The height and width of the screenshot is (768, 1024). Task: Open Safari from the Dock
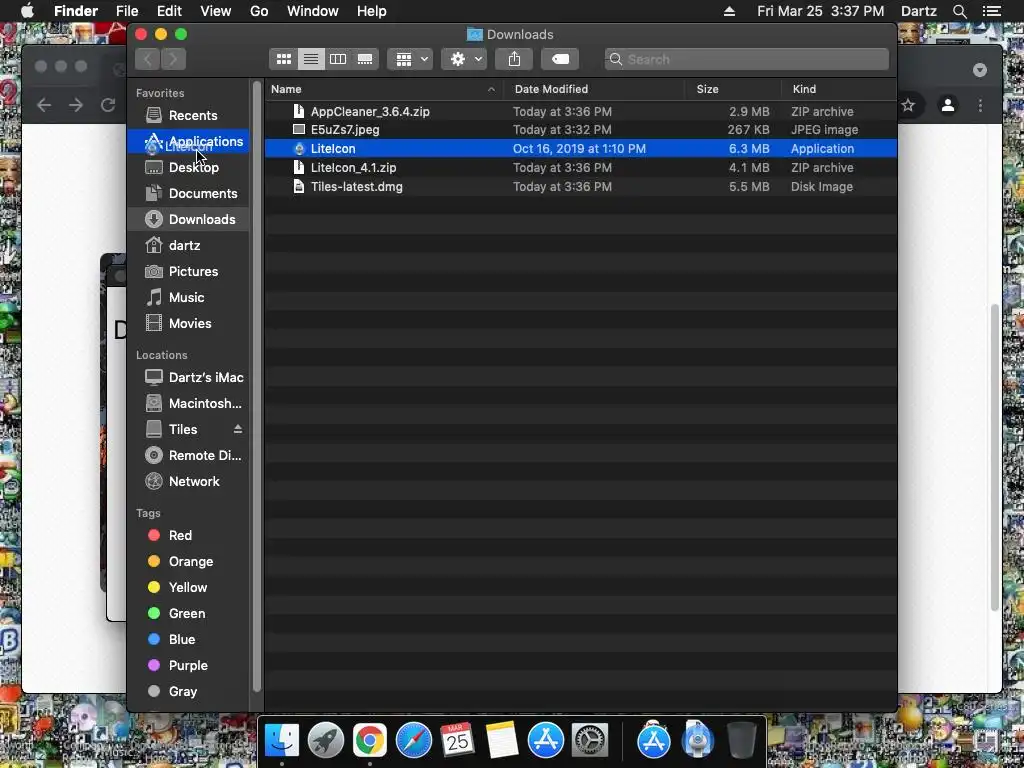click(413, 741)
